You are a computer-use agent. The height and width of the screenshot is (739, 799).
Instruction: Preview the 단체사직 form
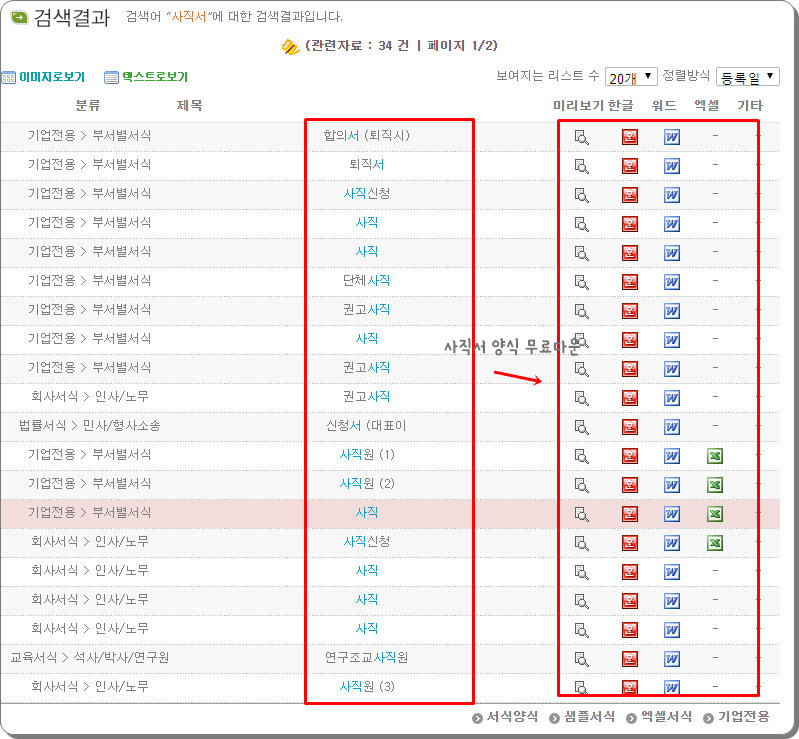(x=581, y=282)
